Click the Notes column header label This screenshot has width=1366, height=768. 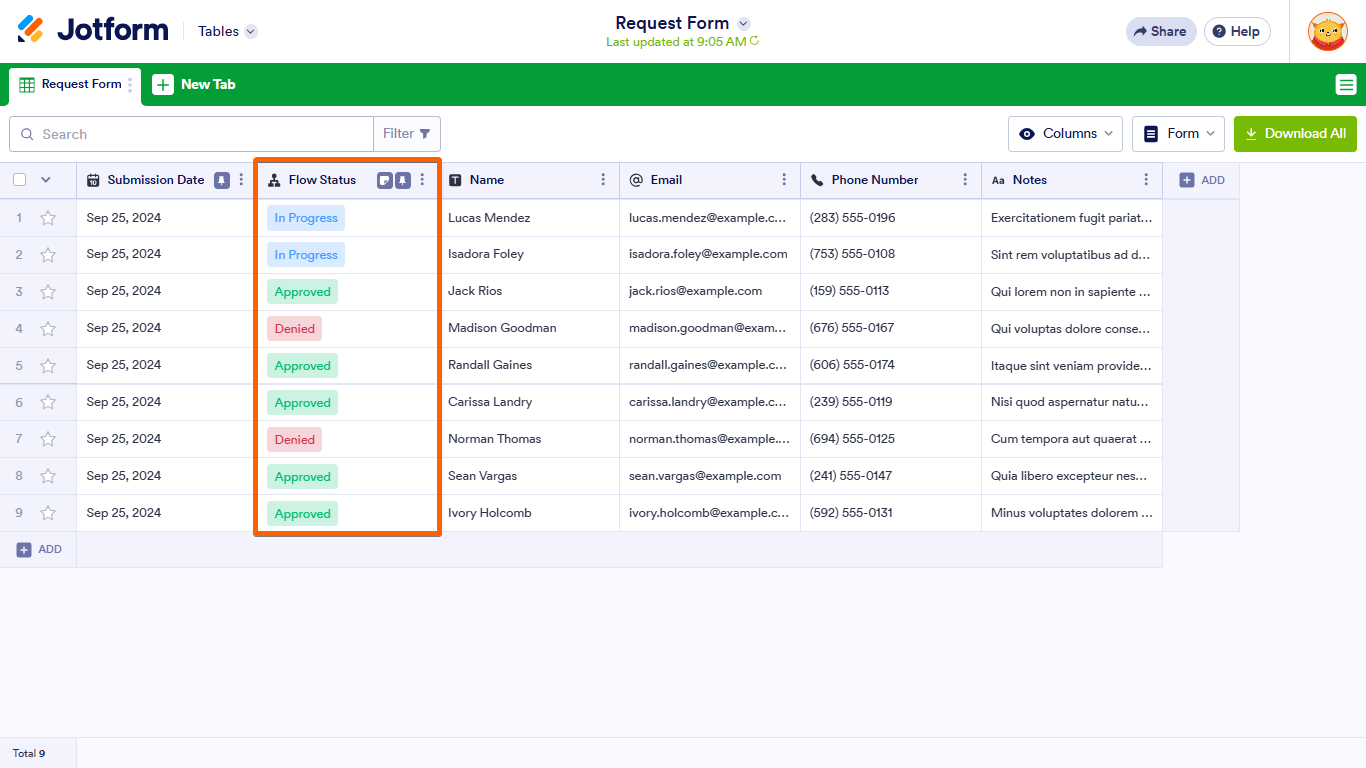(x=1030, y=180)
